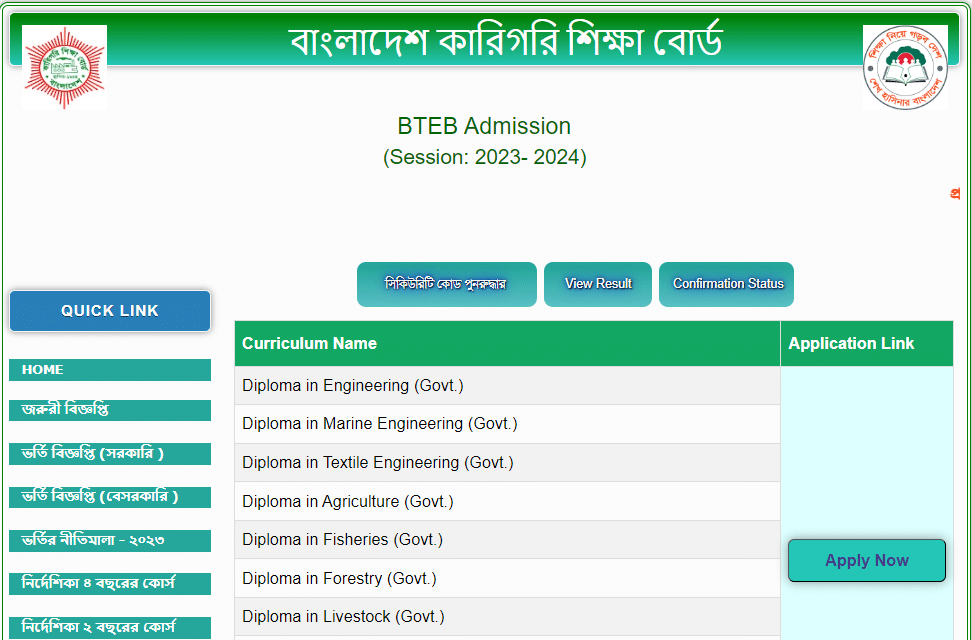The width and height of the screenshot is (972, 640).
Task: Open নির্দেশিকা ২ বছরের কোর্স guide
Action: click(x=109, y=626)
